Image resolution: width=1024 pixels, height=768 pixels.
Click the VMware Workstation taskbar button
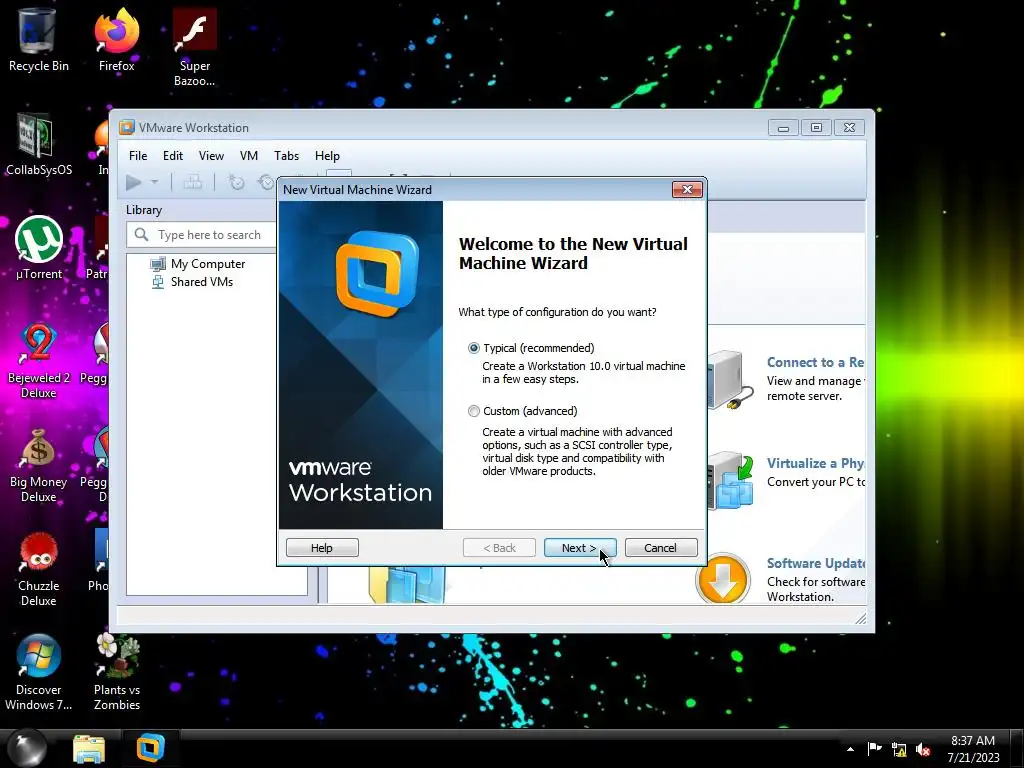tap(150, 749)
